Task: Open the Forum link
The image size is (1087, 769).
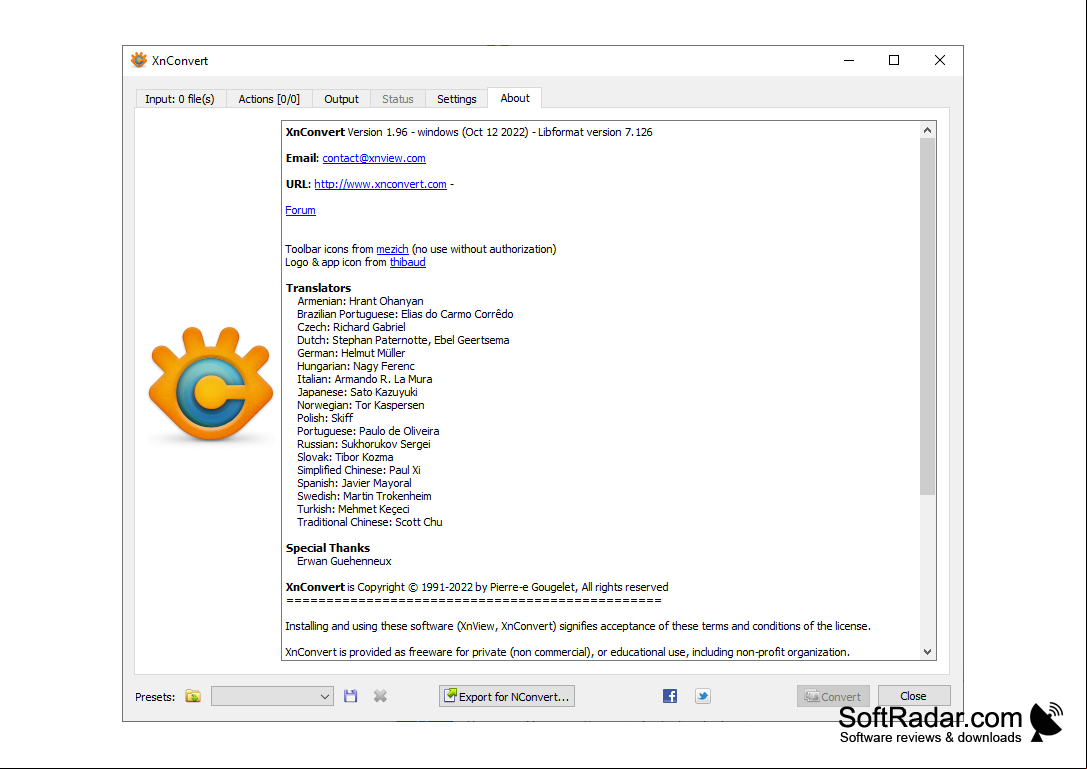Action: (300, 210)
